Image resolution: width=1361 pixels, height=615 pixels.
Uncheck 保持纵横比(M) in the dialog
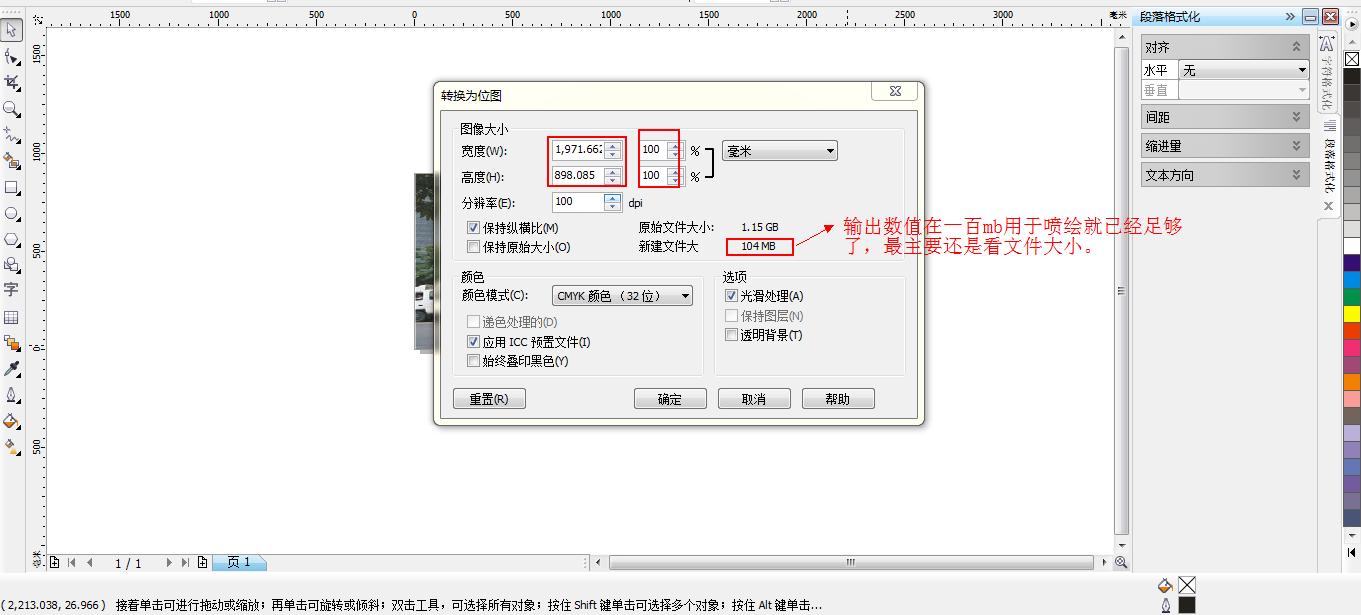coord(473,227)
